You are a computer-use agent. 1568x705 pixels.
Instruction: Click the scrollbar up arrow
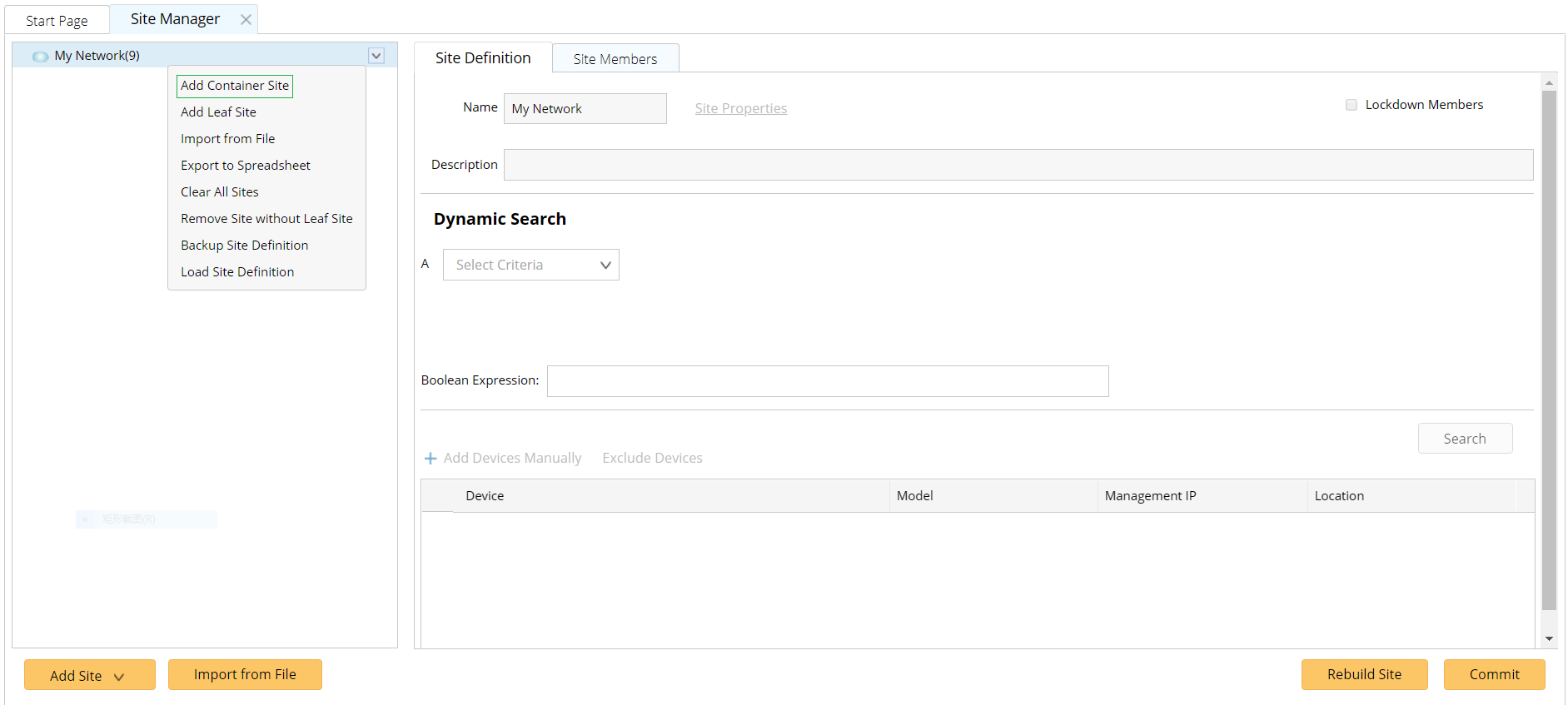(1549, 83)
